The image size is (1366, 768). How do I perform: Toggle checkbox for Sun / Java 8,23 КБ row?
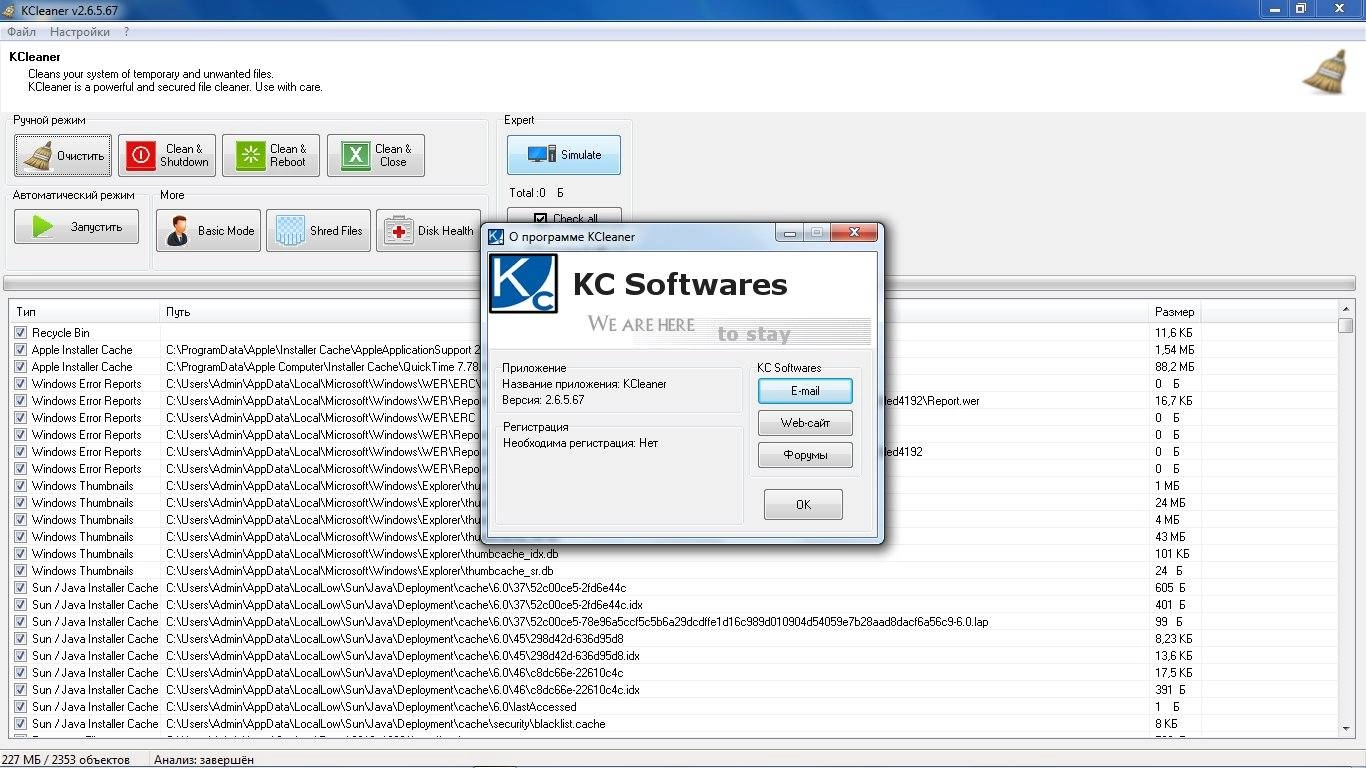click(20, 638)
